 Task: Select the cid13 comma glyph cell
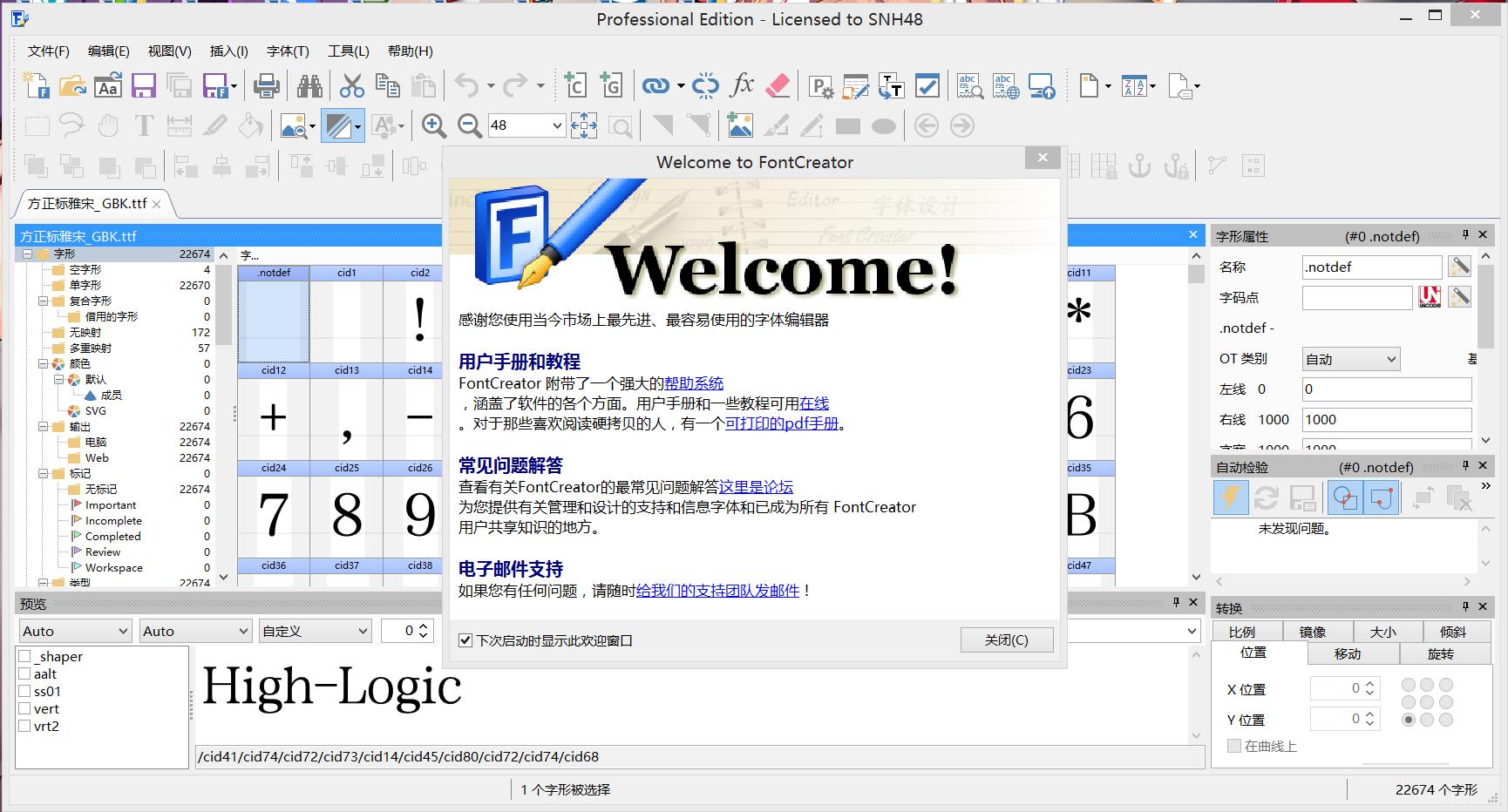[347, 411]
